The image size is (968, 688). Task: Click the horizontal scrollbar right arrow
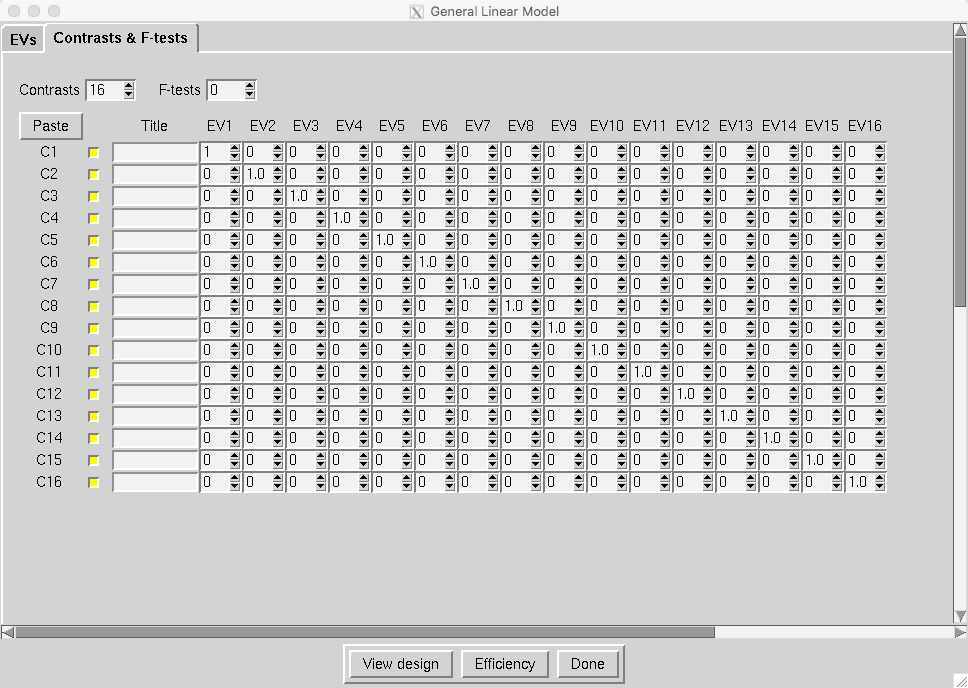pos(960,632)
